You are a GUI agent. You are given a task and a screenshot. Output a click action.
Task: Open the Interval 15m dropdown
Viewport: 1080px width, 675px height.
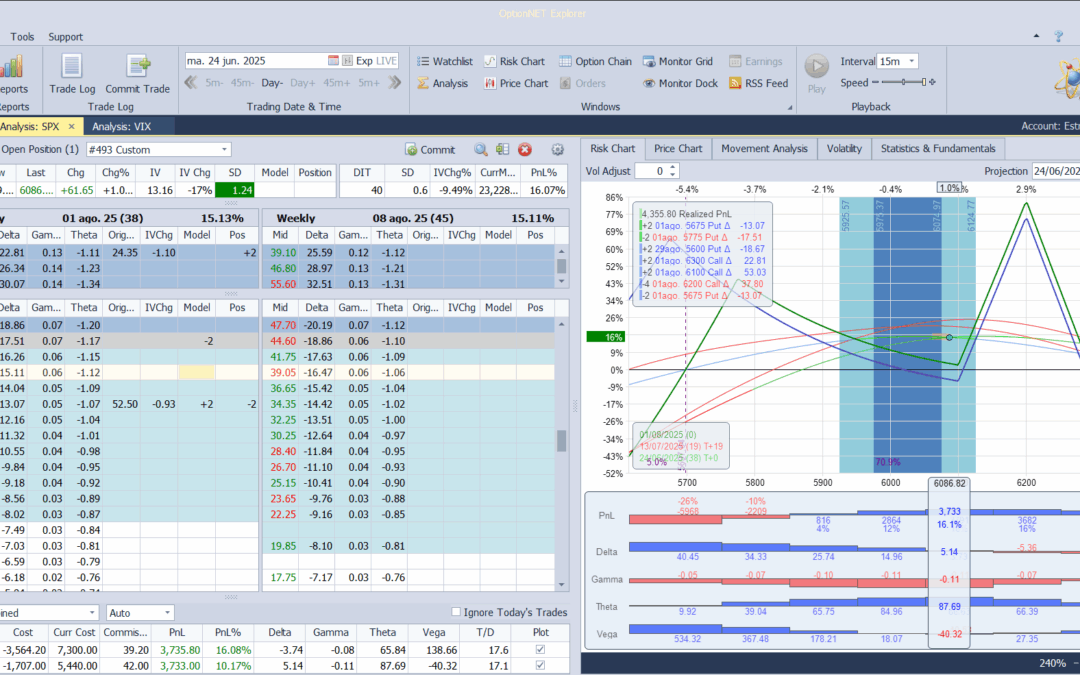pos(911,61)
